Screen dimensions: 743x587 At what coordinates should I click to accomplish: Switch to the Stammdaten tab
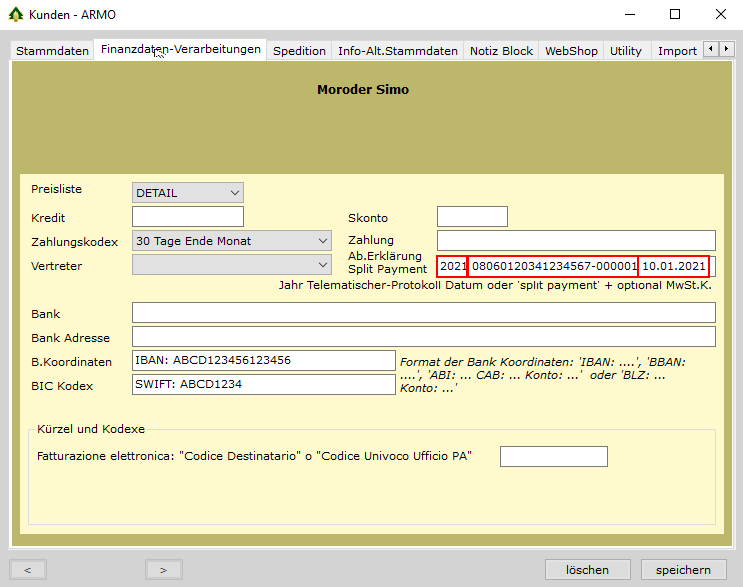pos(52,51)
